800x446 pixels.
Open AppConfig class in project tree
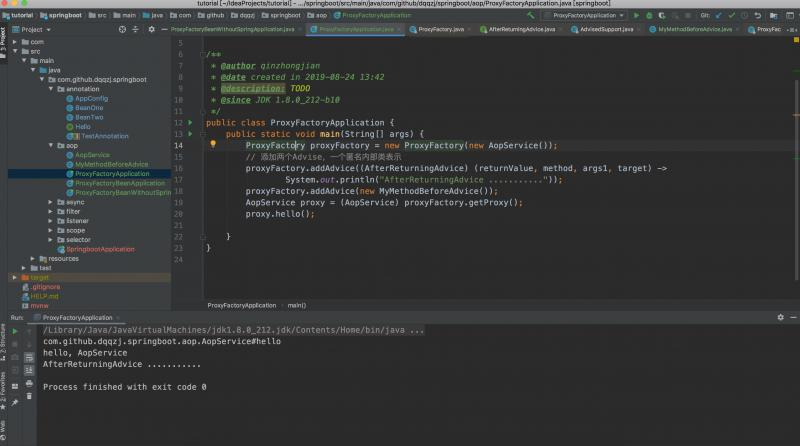(x=91, y=98)
